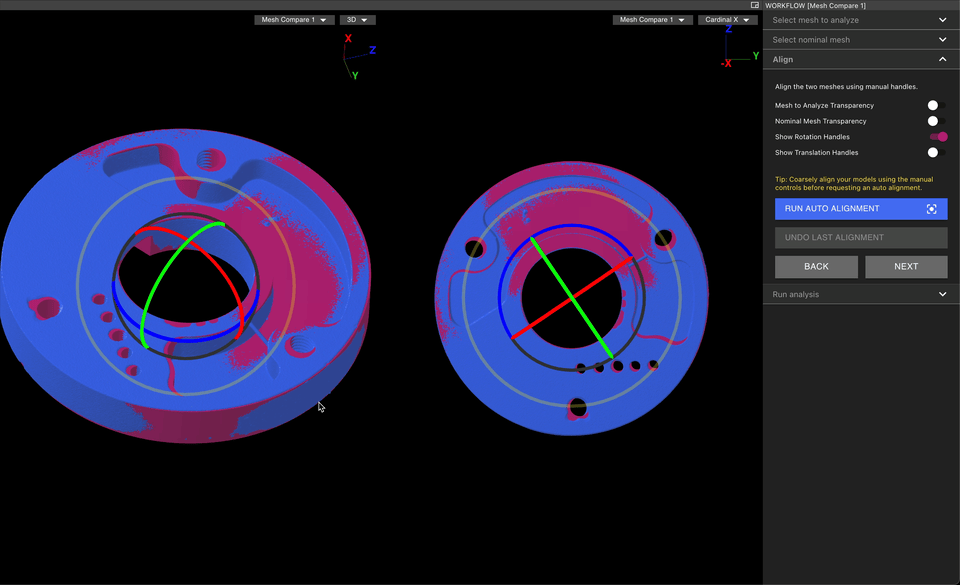The height and width of the screenshot is (585, 960).
Task: Click the focus icon on Run Auto Alignment
Action: click(x=931, y=209)
